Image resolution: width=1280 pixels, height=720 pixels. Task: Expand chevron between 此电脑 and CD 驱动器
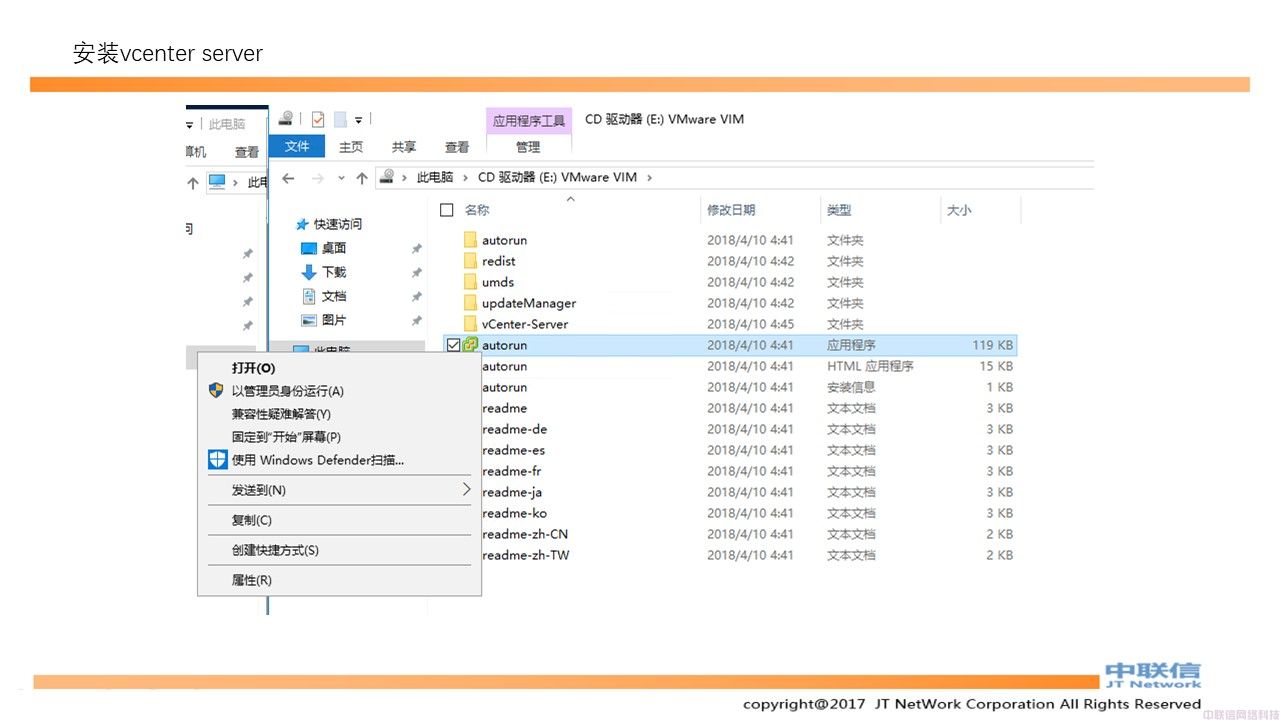[465, 177]
